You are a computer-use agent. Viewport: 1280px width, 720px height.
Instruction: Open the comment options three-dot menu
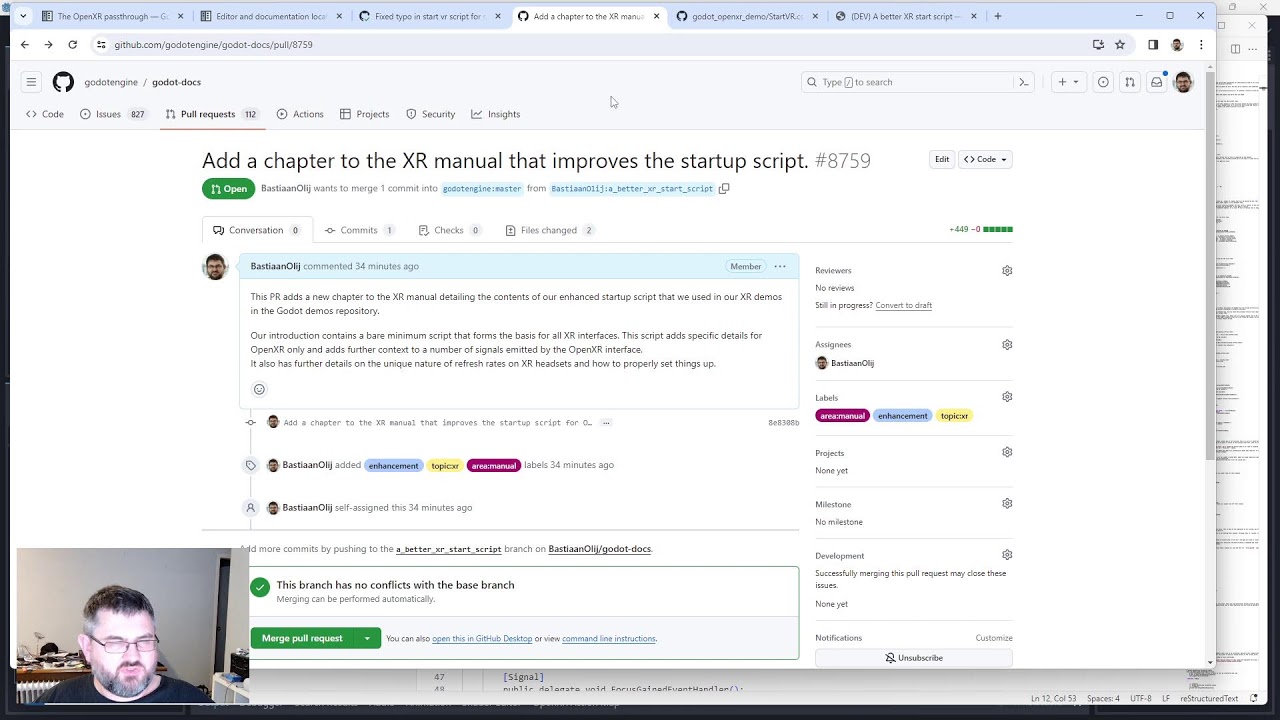coord(780,266)
